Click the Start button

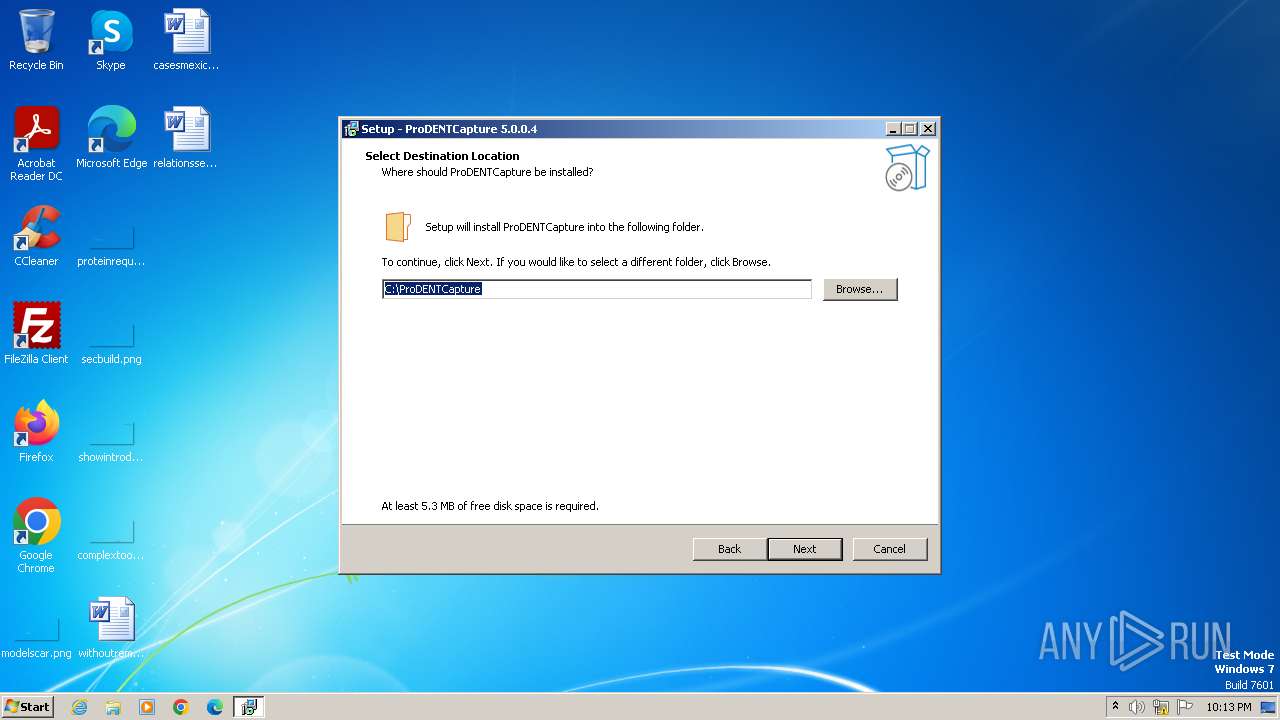click(x=28, y=707)
